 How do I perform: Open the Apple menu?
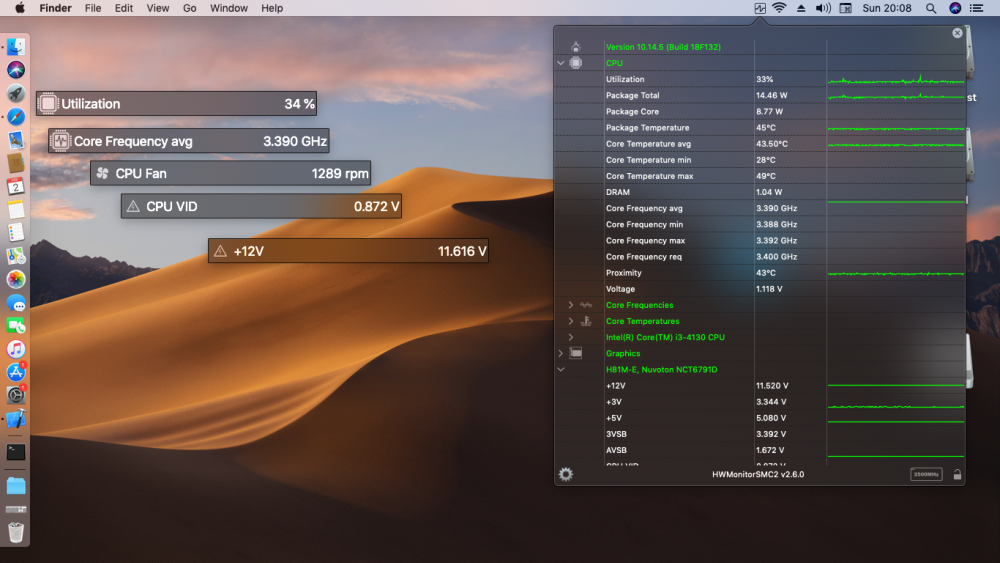click(x=20, y=8)
